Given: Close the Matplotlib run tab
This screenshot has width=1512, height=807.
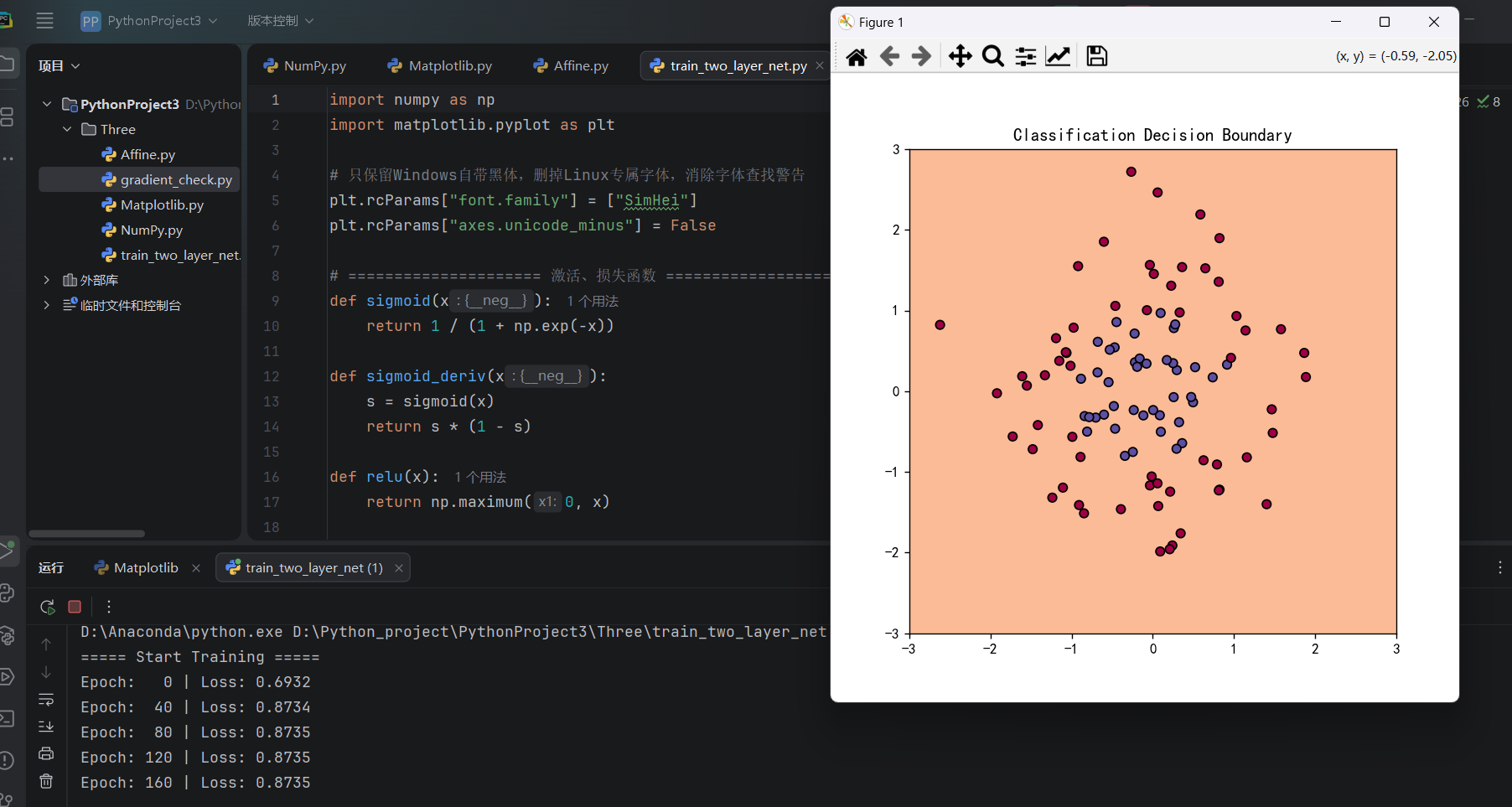Looking at the screenshot, I should 196,568.
